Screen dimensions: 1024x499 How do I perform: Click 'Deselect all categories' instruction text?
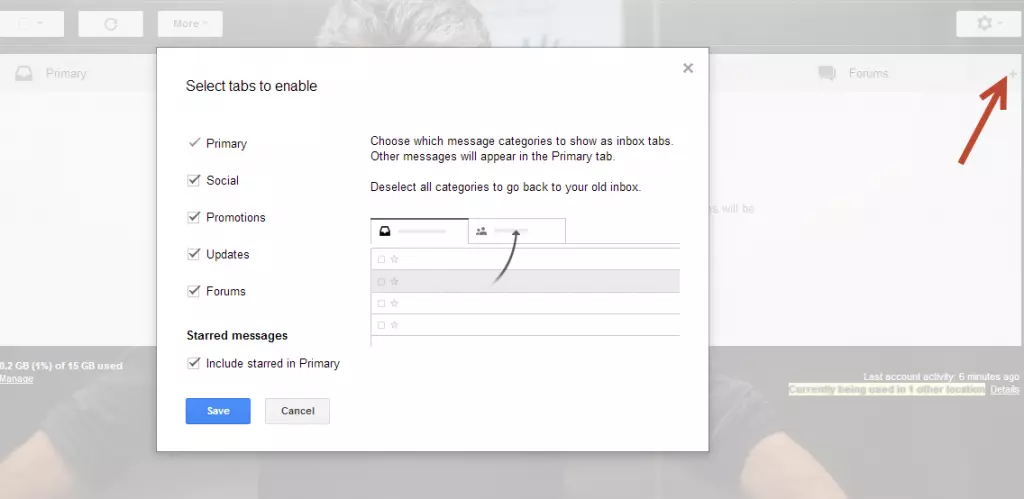(505, 187)
